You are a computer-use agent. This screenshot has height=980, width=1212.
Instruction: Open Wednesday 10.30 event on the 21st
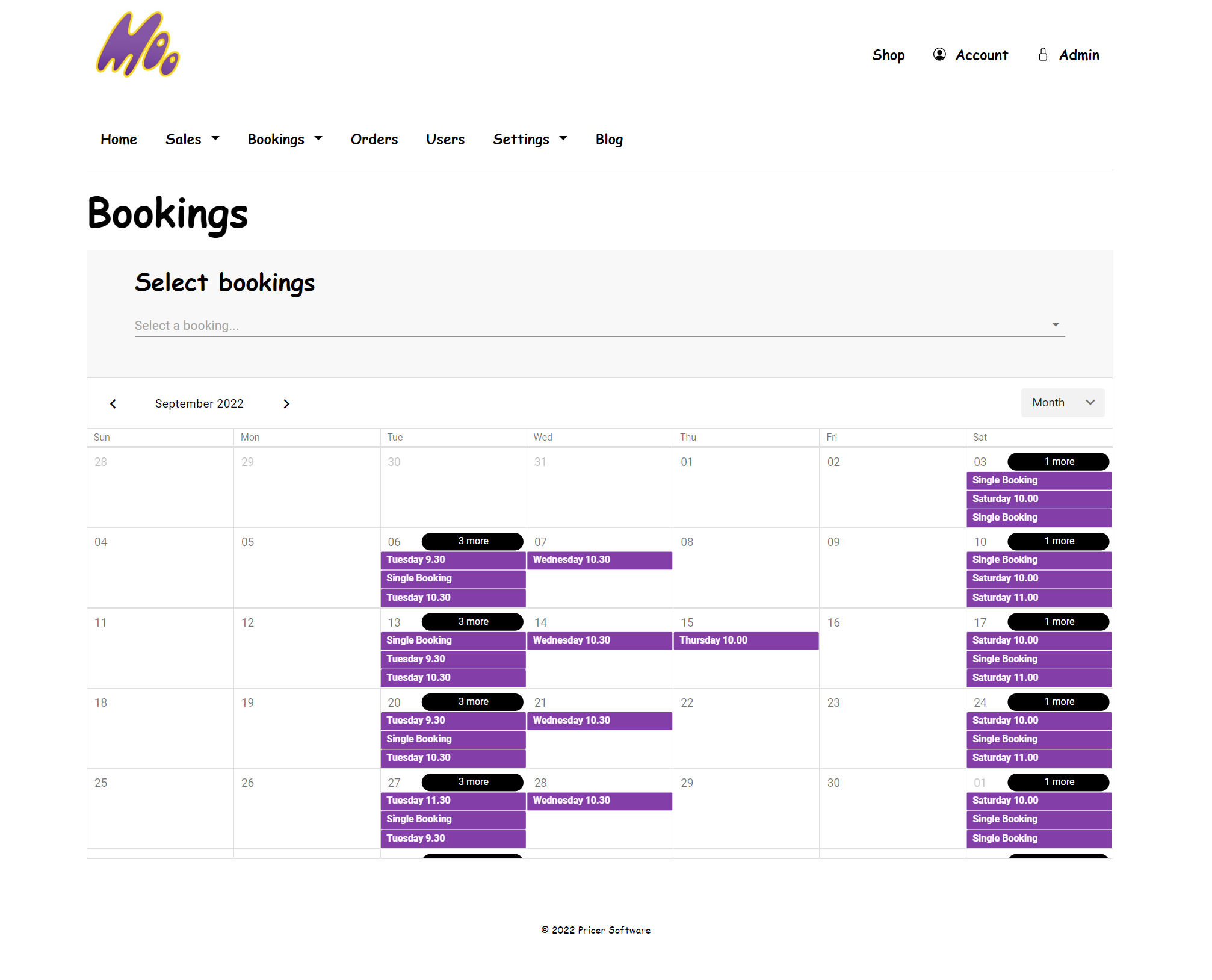(599, 721)
